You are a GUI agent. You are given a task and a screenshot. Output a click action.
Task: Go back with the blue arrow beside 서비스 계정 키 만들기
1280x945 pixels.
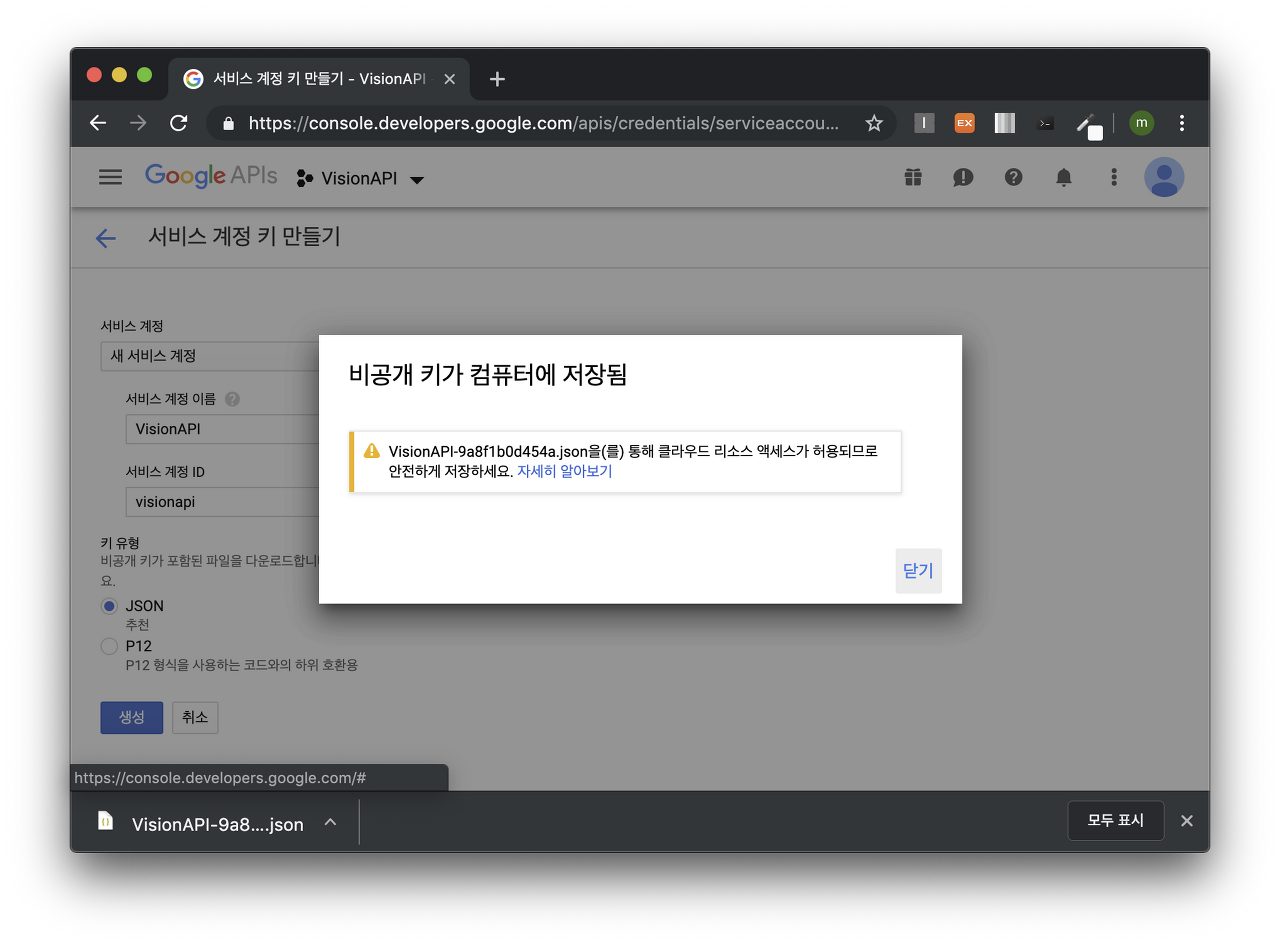[105, 238]
